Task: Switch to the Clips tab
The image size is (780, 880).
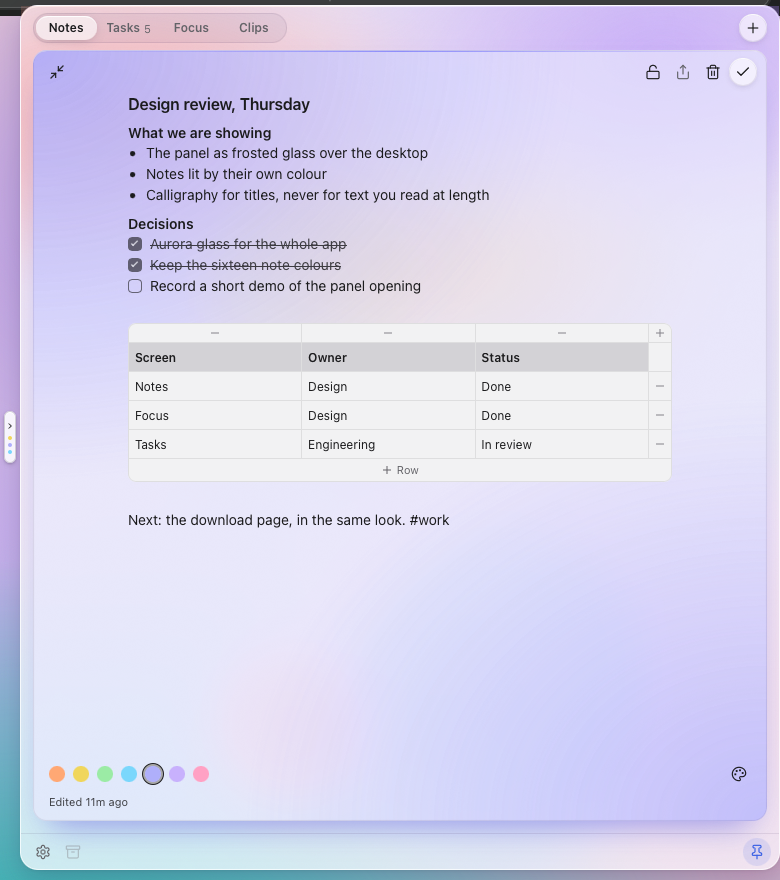Action: tap(254, 28)
